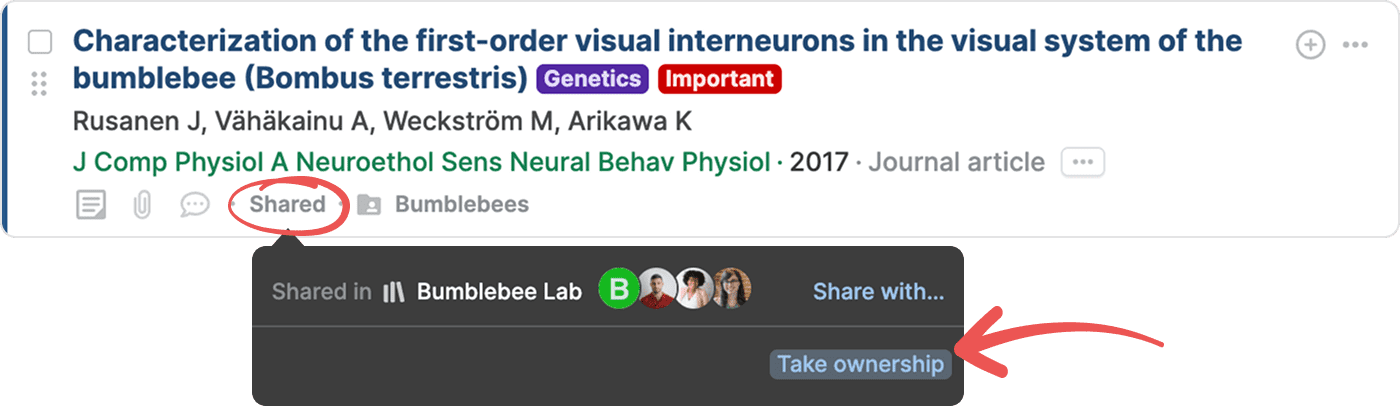Open the three-dot more options menu

point(1355,45)
